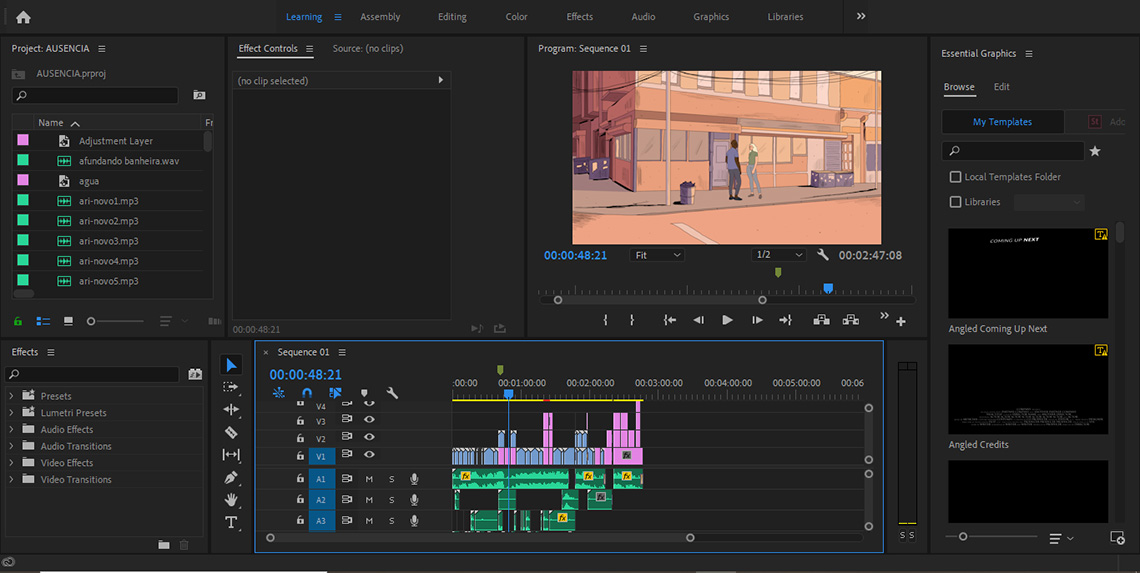Mute audio track A1
1140x573 pixels.
[369, 479]
